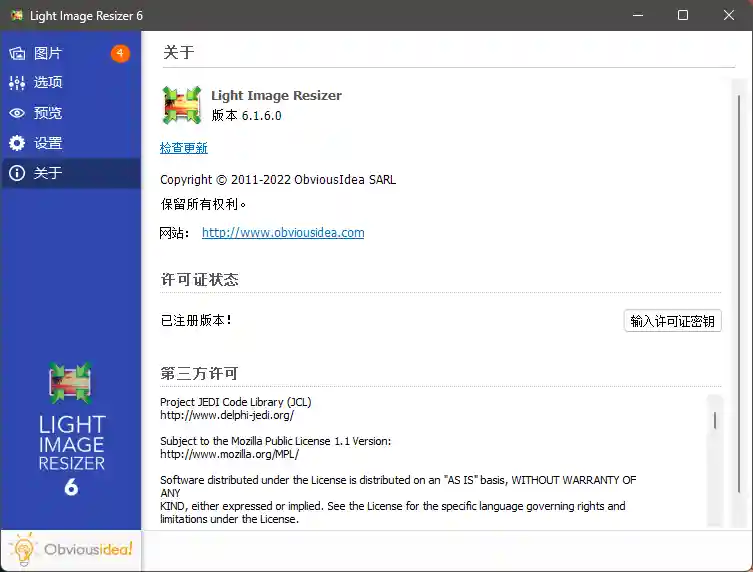Click the 许可证状态 heading
This screenshot has height=572, width=753.
pyautogui.click(x=199, y=280)
